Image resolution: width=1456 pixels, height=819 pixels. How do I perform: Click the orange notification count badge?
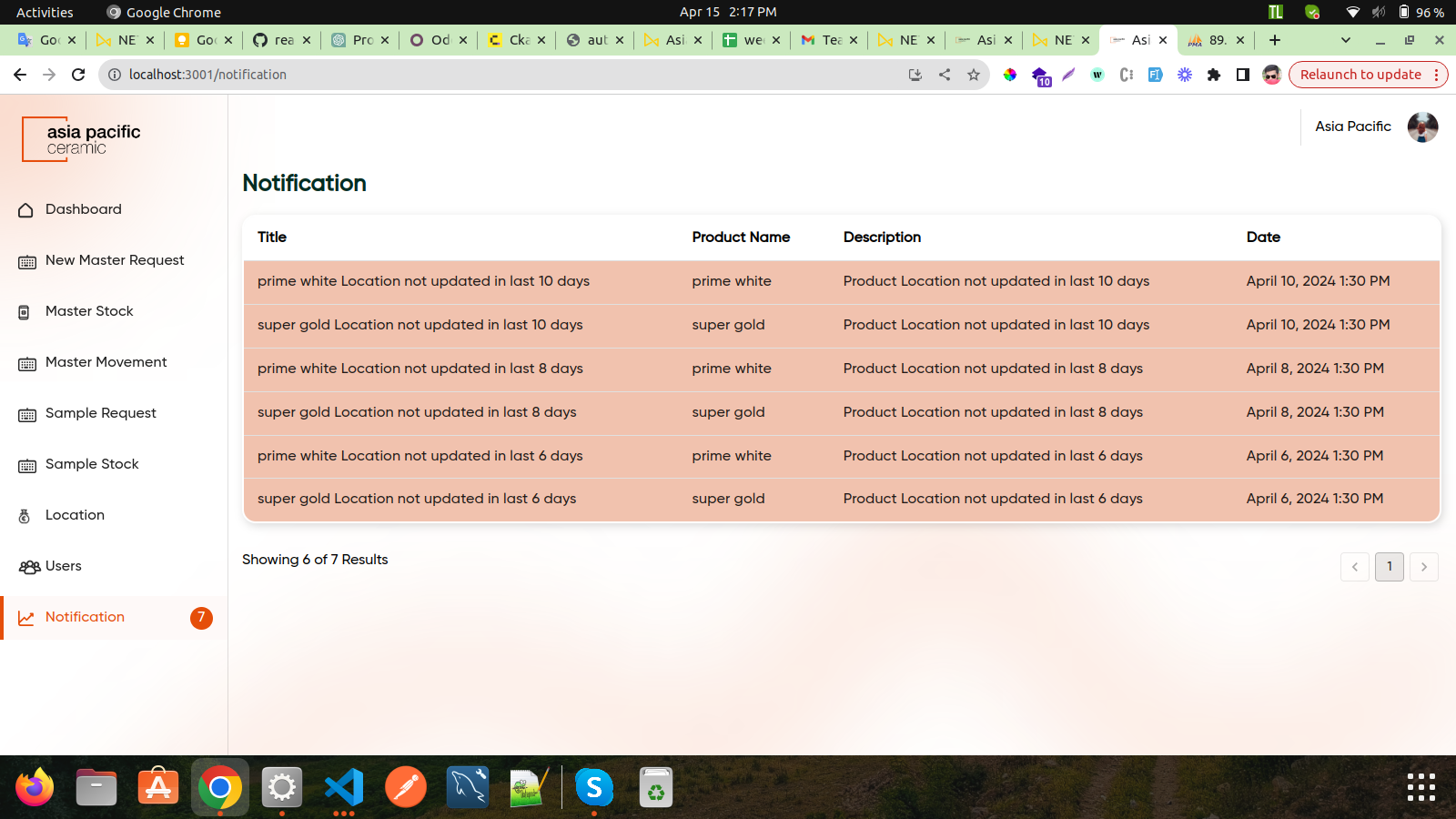pos(201,618)
